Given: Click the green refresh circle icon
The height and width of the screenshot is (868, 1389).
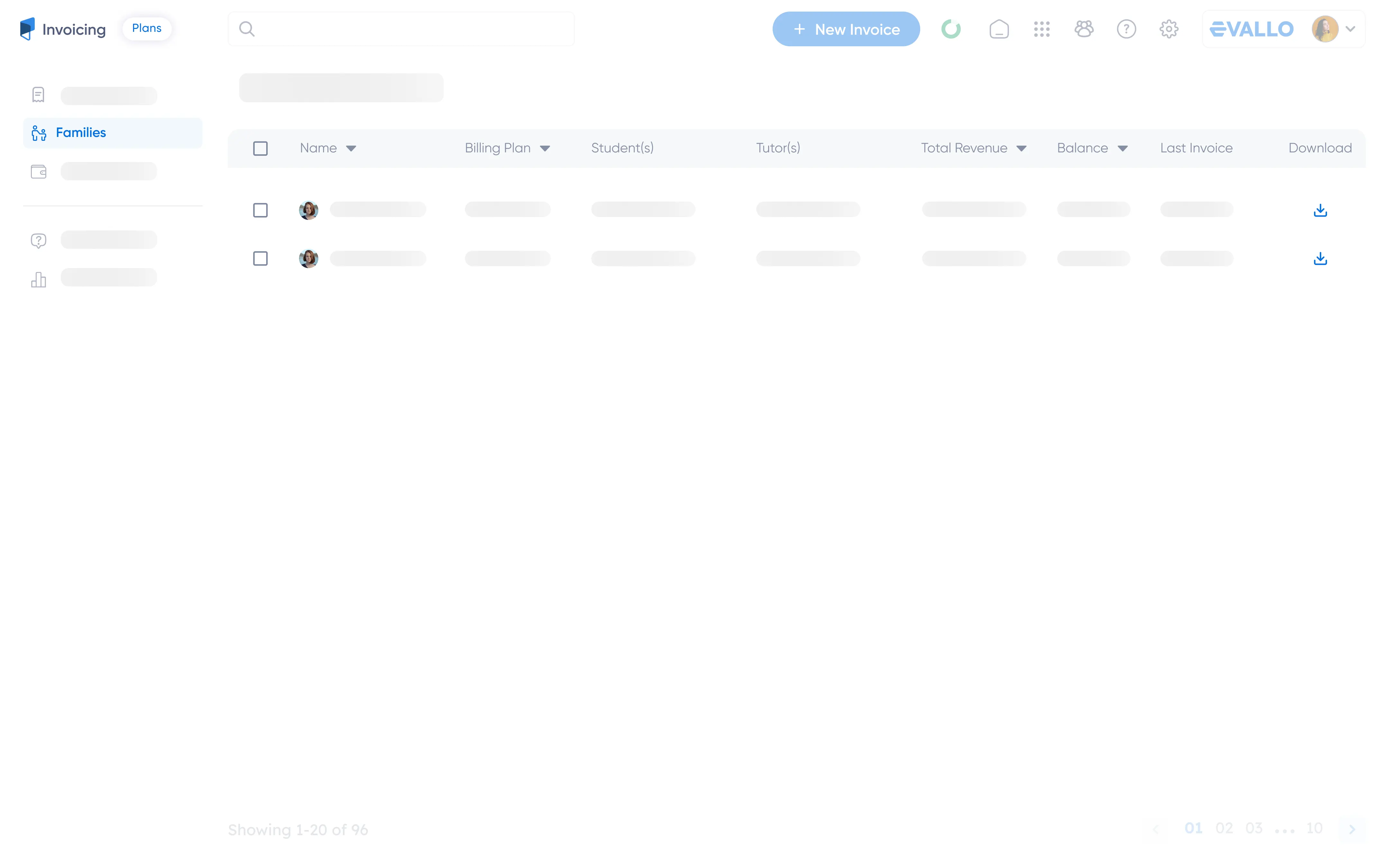Looking at the screenshot, I should tap(950, 29).
